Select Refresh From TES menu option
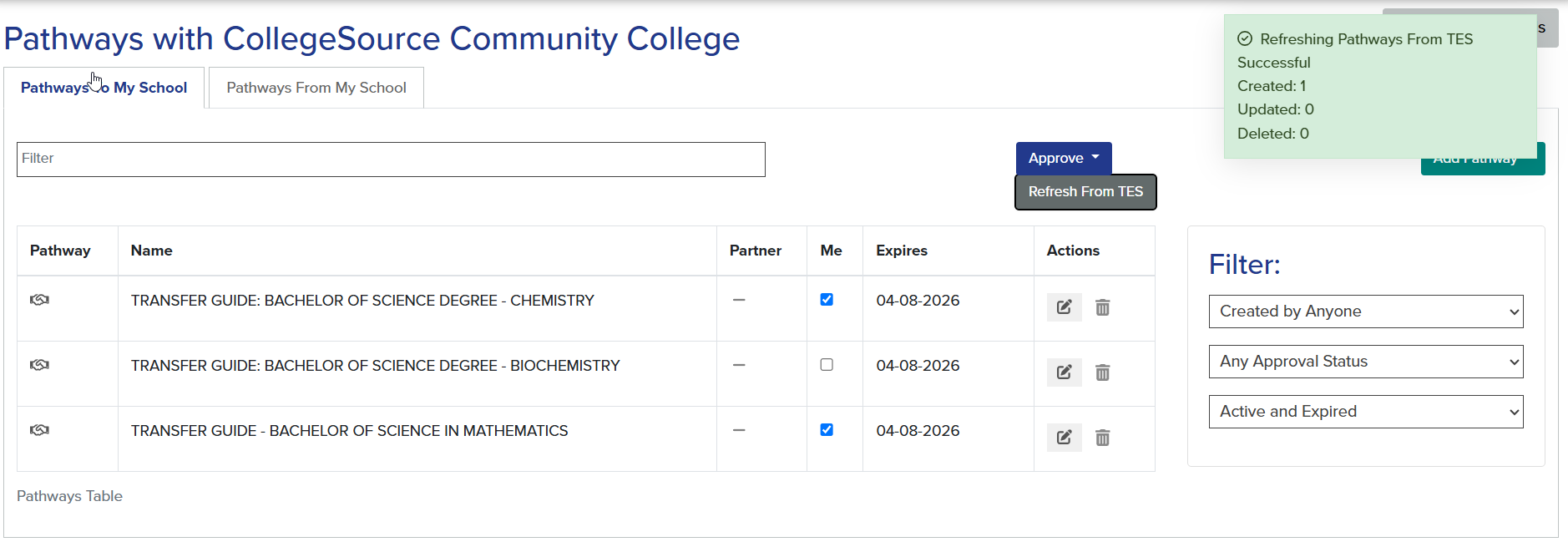1568x542 pixels. point(1085,192)
